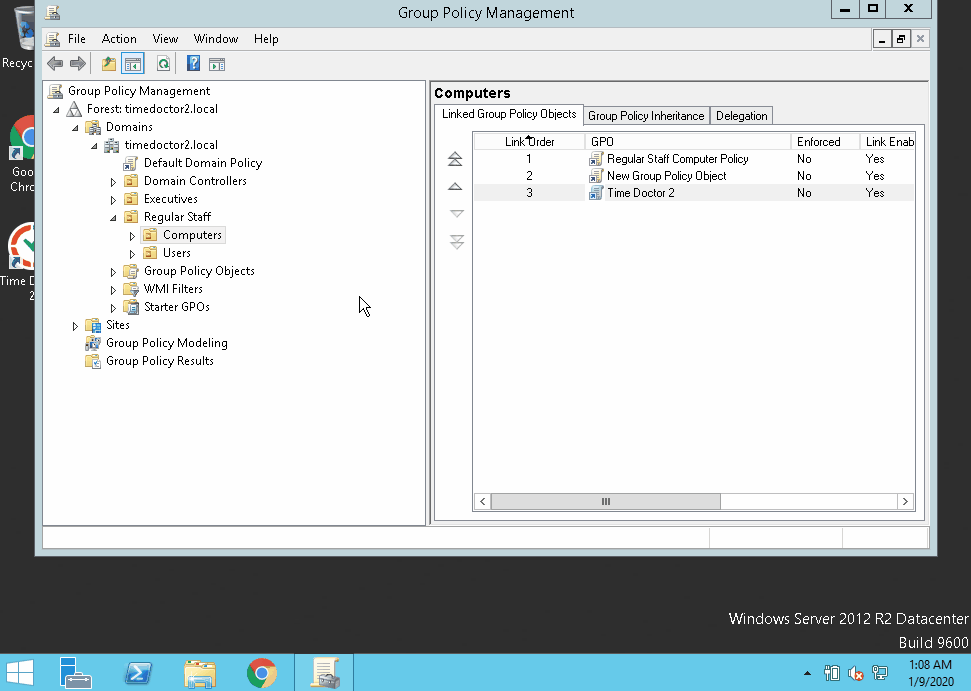
Task: Navigate back using the toolbar back arrow
Action: tap(54, 63)
